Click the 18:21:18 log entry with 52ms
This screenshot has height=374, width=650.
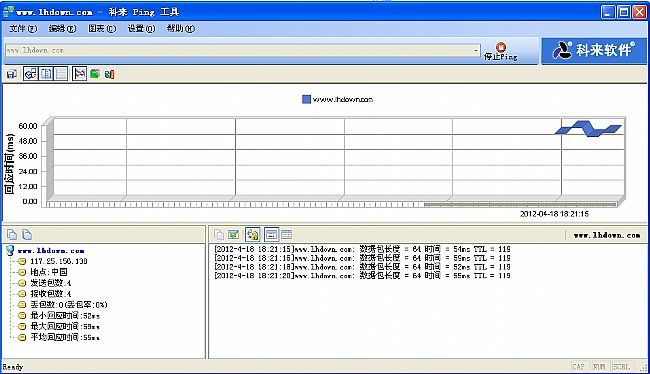362,267
